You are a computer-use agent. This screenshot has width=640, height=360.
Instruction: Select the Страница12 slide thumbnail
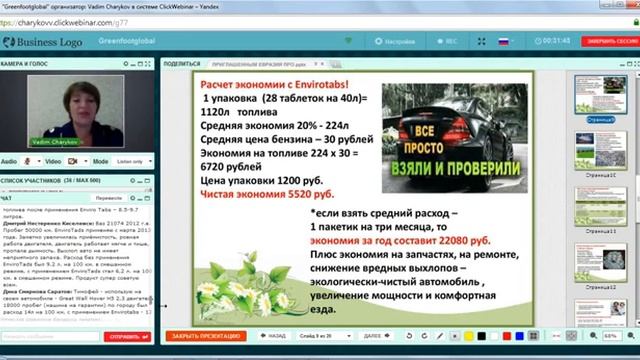click(x=600, y=263)
